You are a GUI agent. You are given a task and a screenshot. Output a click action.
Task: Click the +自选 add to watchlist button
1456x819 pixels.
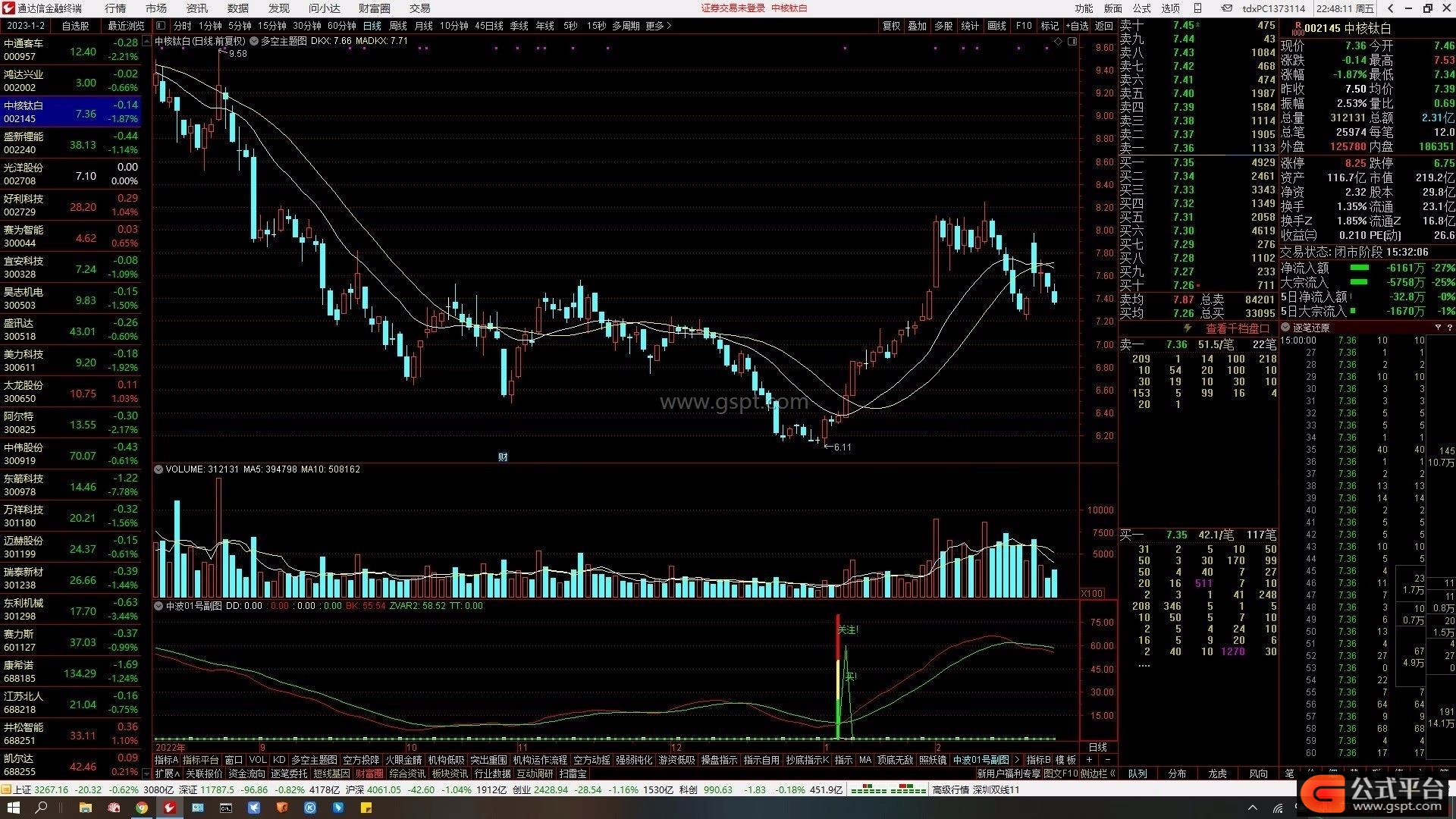[1077, 26]
